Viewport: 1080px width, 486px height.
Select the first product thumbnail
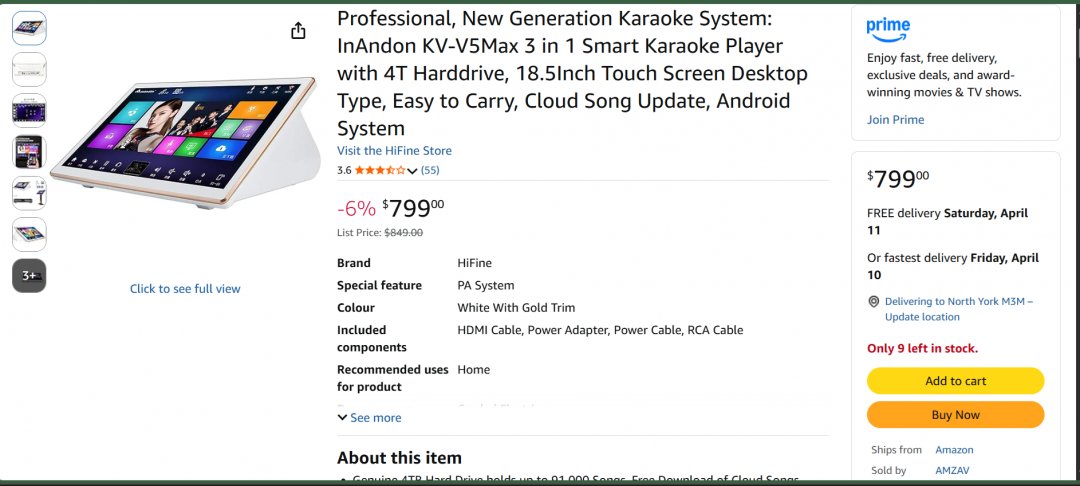[x=29, y=28]
